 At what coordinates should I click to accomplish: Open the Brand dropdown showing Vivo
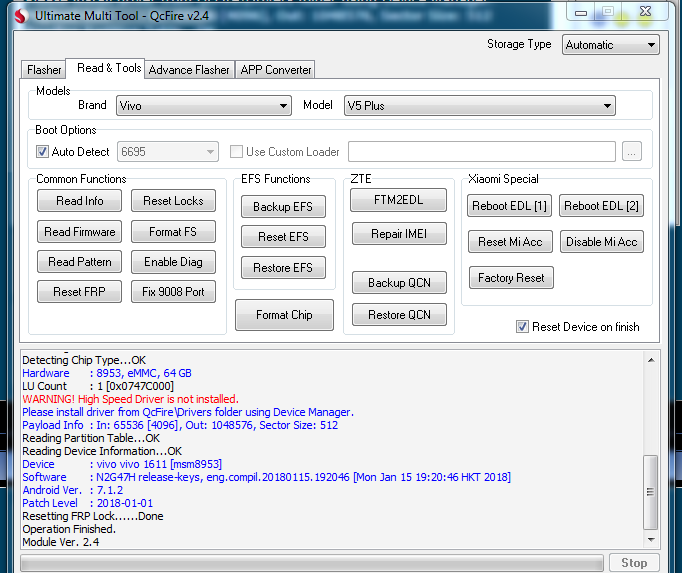point(204,106)
